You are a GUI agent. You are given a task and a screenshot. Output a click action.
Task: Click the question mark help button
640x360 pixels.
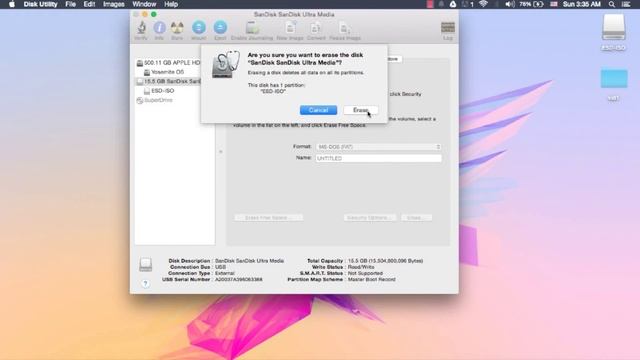click(145, 283)
